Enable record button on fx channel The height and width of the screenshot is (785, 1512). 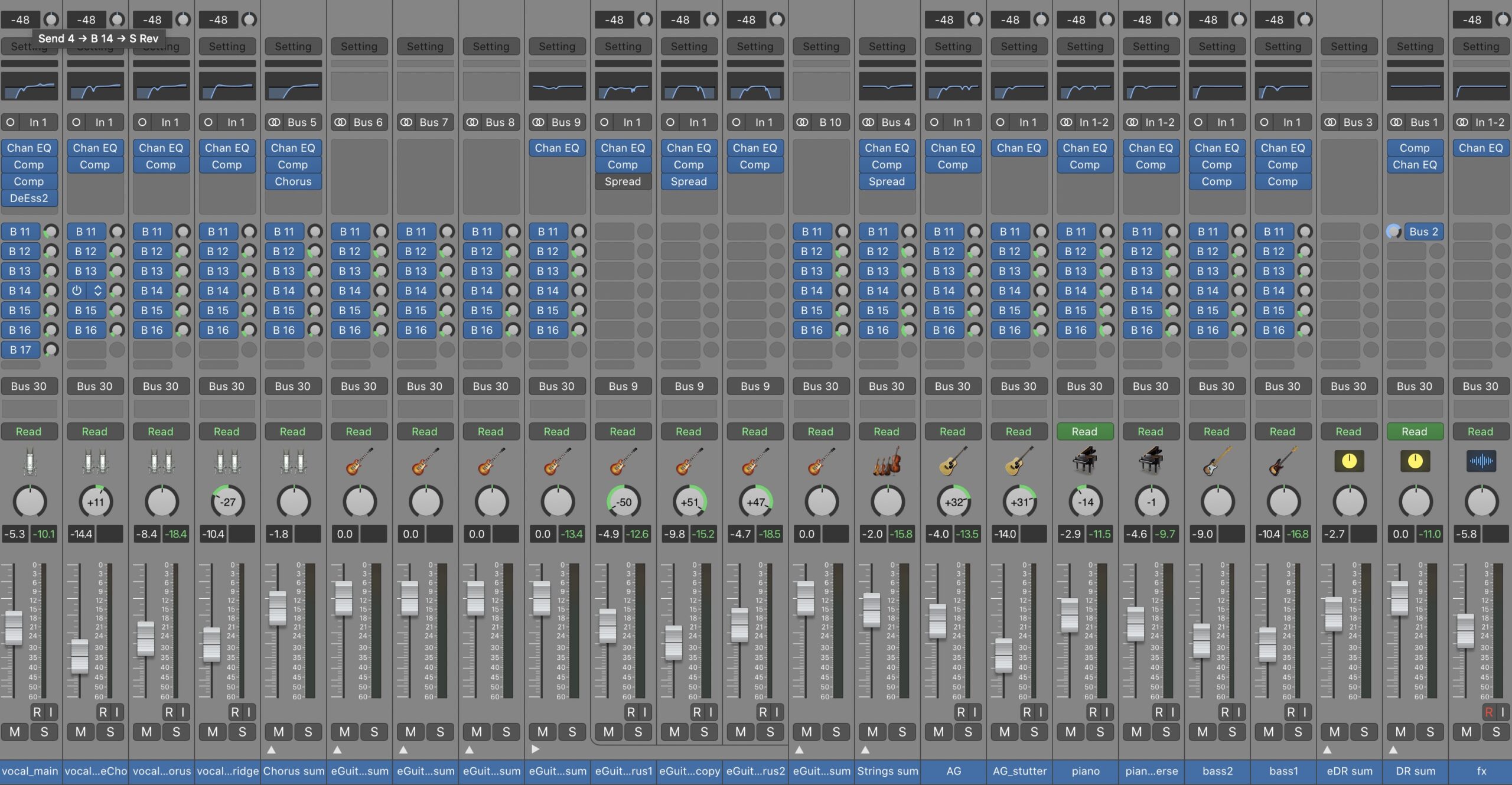pyautogui.click(x=1488, y=712)
